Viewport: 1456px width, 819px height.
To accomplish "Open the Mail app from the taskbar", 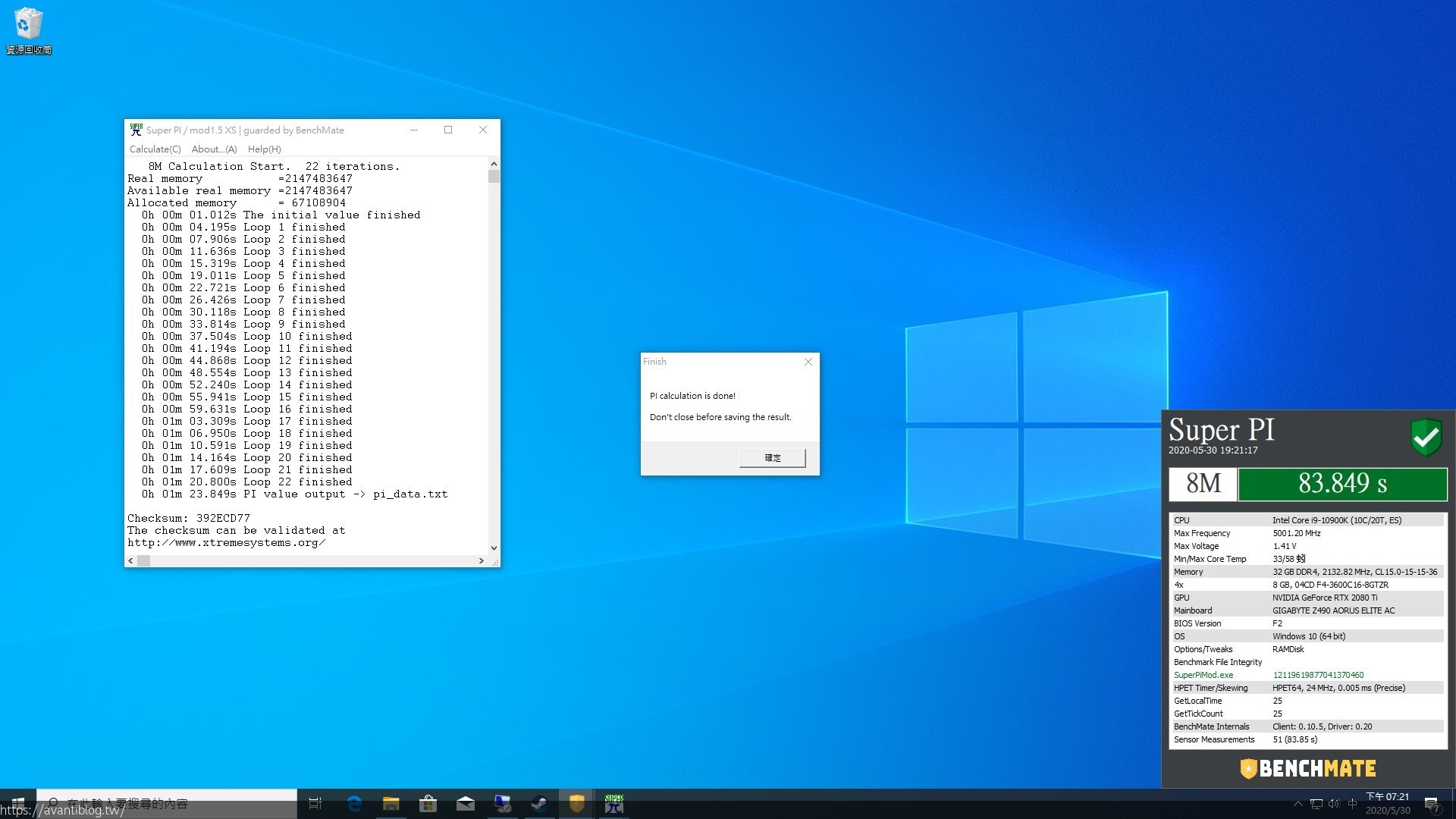I will click(466, 804).
